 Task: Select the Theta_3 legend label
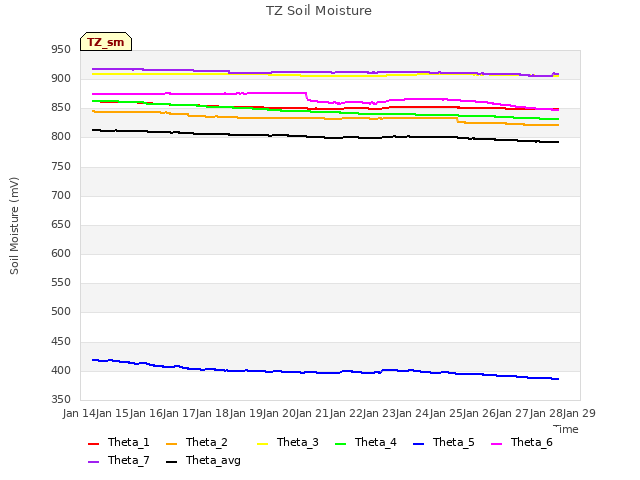298,442
